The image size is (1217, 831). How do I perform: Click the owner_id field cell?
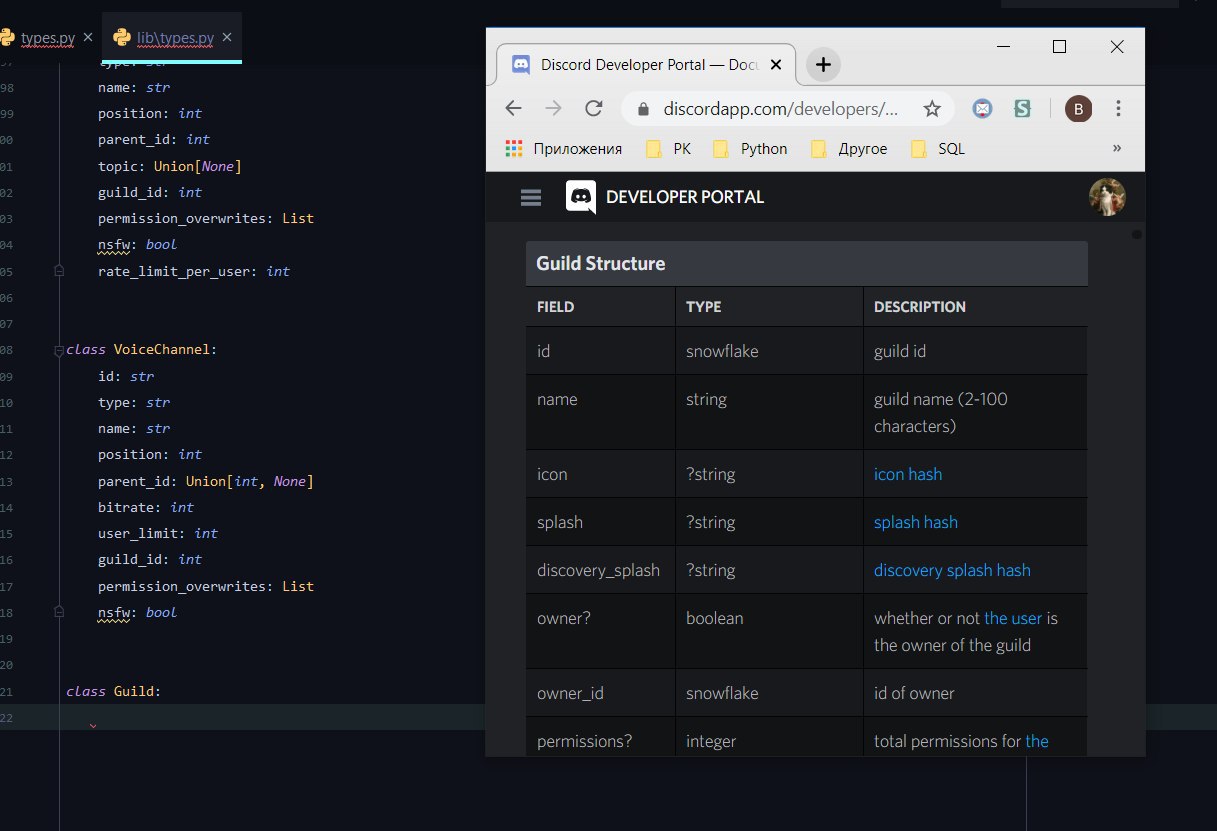(x=600, y=693)
